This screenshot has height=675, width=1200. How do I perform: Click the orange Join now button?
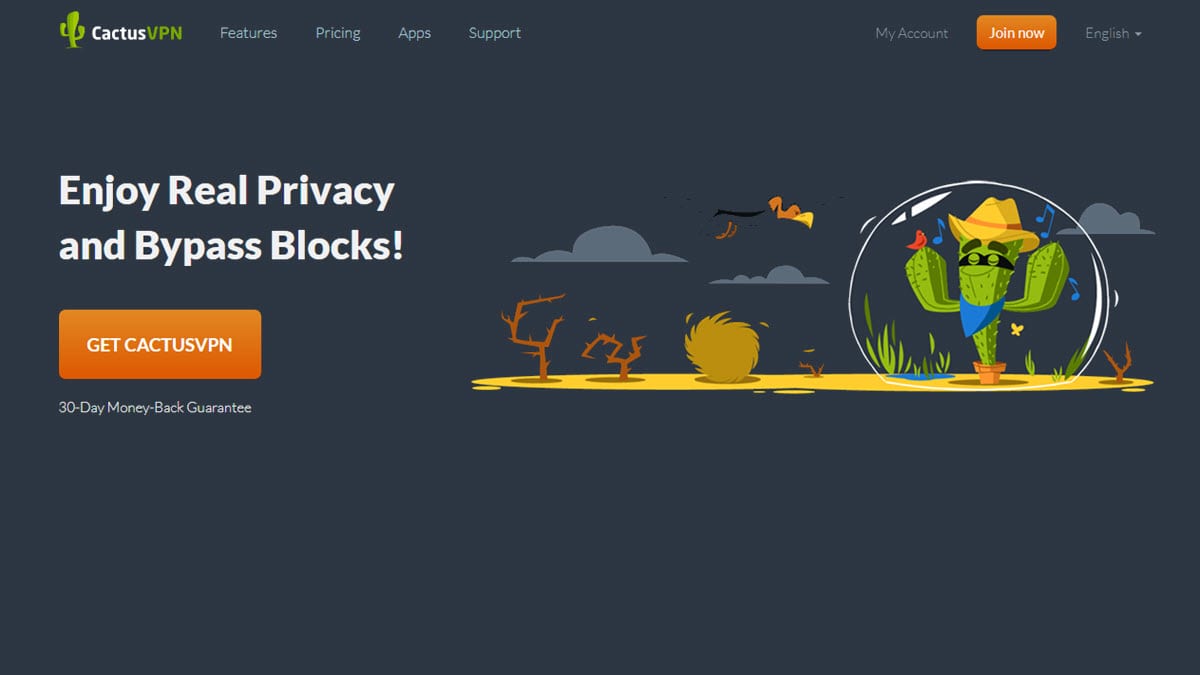pyautogui.click(x=1016, y=32)
